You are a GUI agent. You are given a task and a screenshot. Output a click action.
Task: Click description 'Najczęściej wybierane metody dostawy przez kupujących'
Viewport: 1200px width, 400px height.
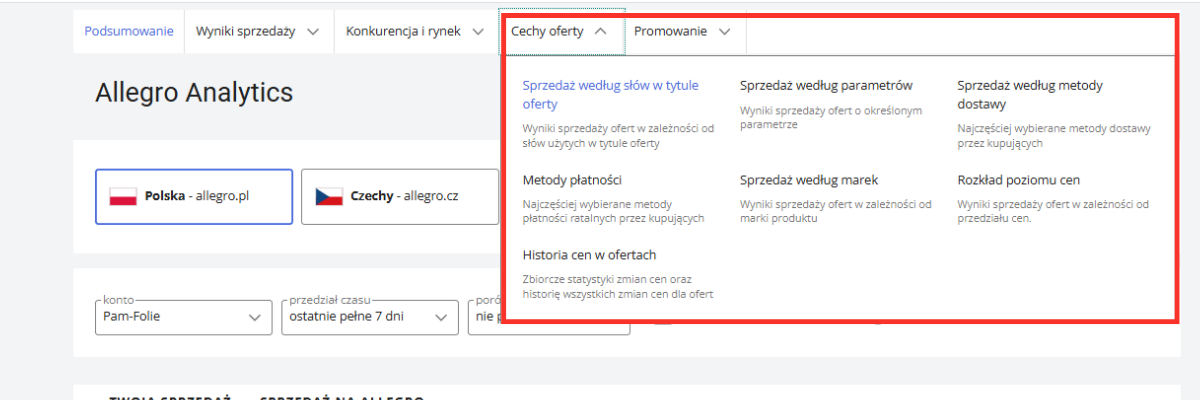tap(1055, 136)
